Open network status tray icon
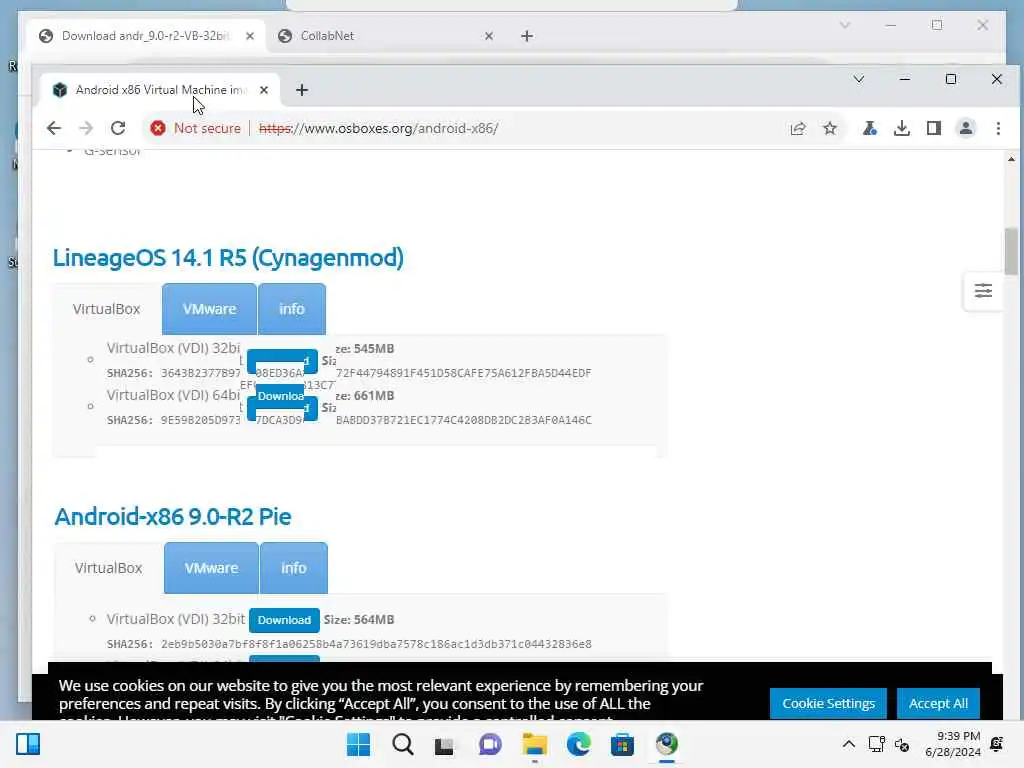 (x=876, y=744)
